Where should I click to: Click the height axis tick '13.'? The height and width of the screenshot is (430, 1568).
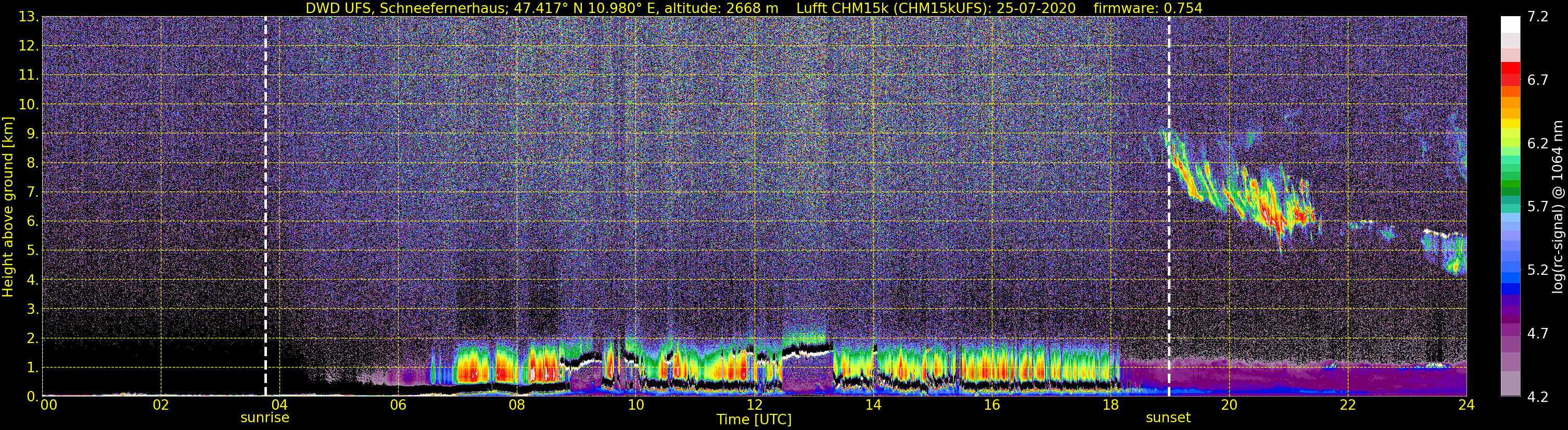coord(29,17)
